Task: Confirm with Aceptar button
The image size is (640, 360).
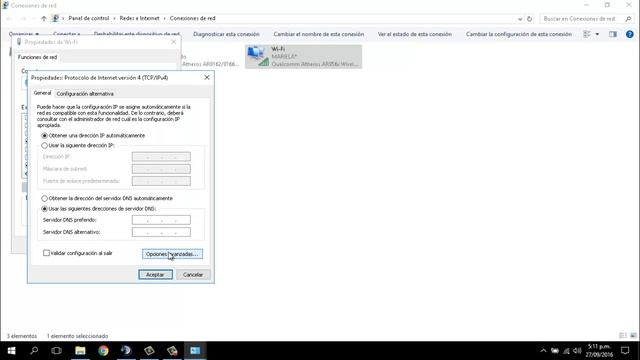Action: 155,275
